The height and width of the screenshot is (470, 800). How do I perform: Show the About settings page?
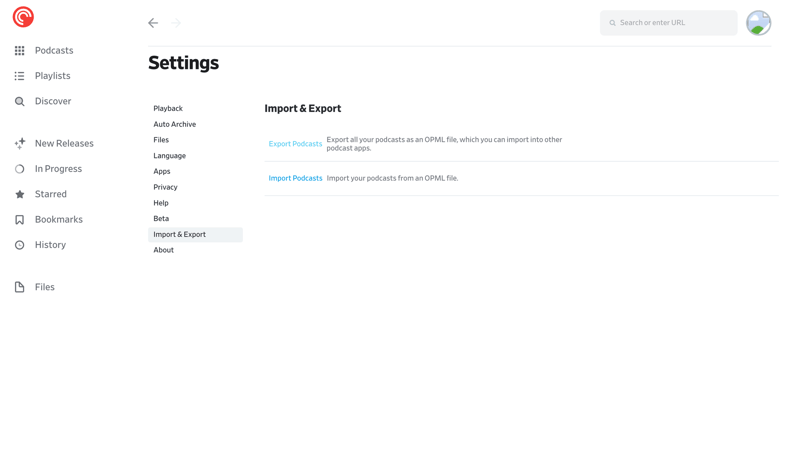tap(163, 250)
